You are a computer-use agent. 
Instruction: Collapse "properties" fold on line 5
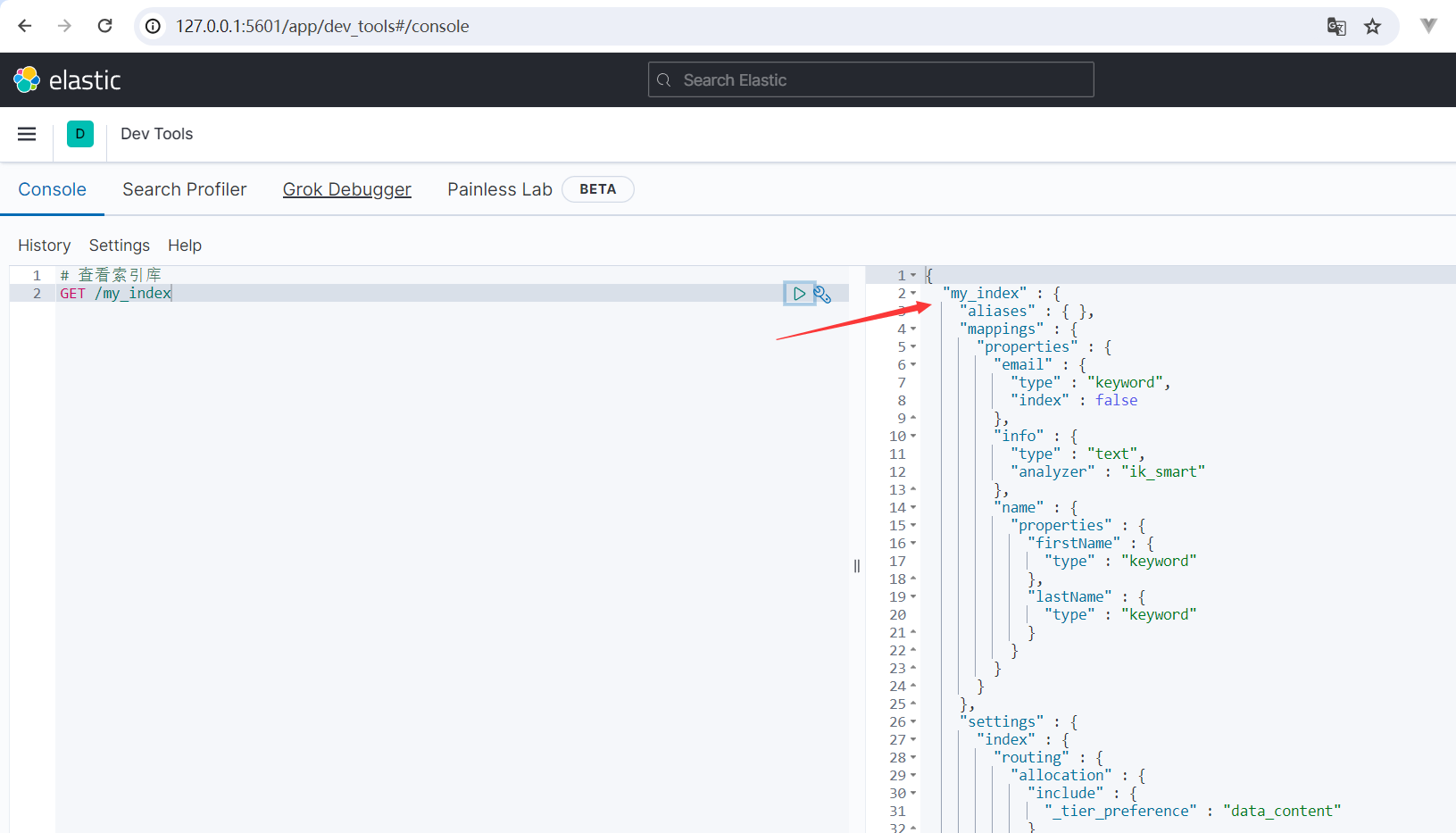(x=913, y=347)
